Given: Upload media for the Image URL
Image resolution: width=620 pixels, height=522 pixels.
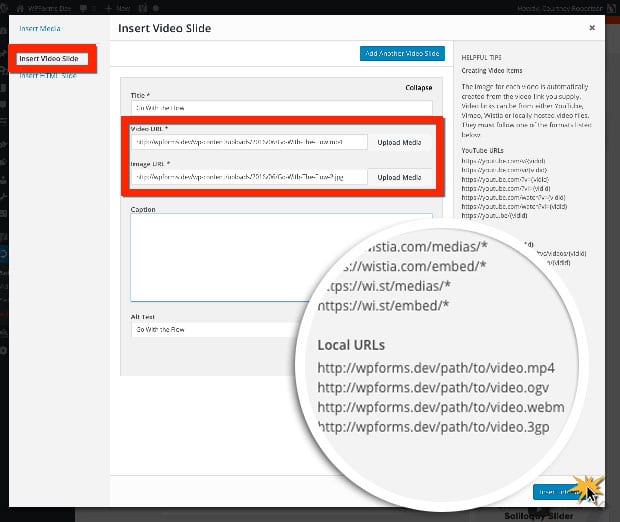Looking at the screenshot, I should tap(399, 178).
